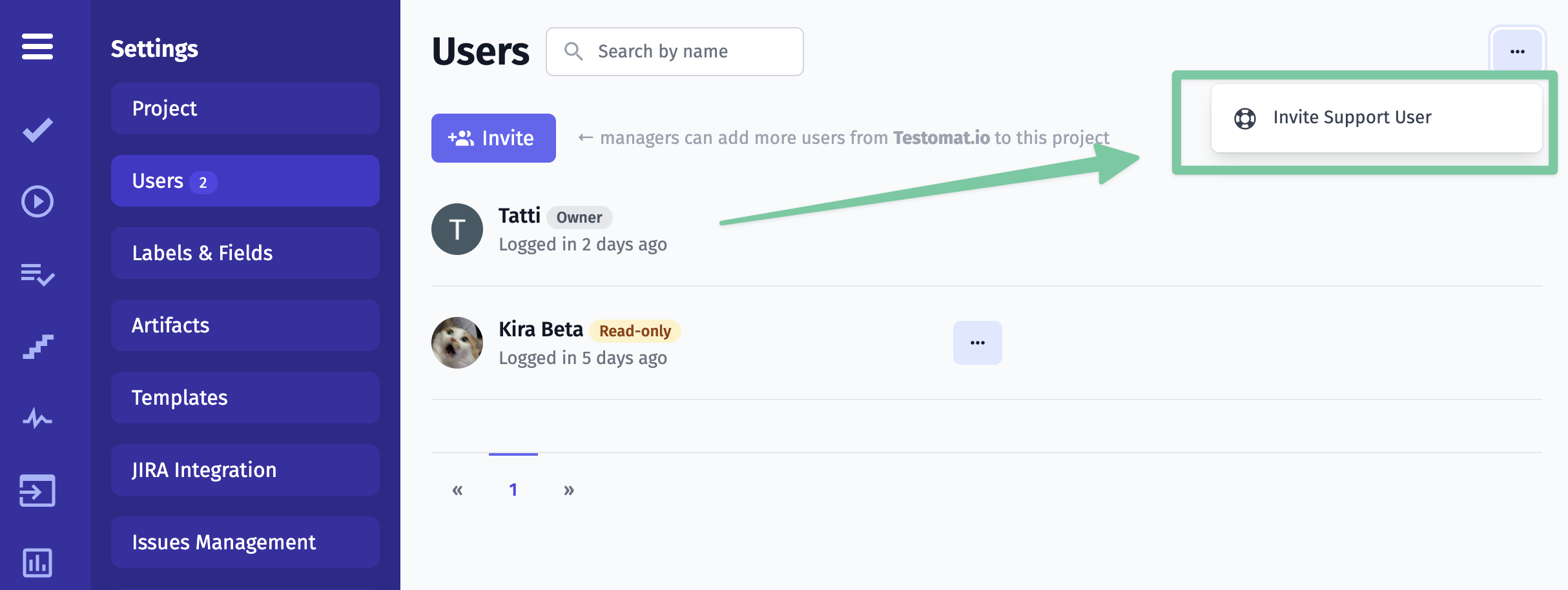Go to previous page of users

[x=458, y=490]
